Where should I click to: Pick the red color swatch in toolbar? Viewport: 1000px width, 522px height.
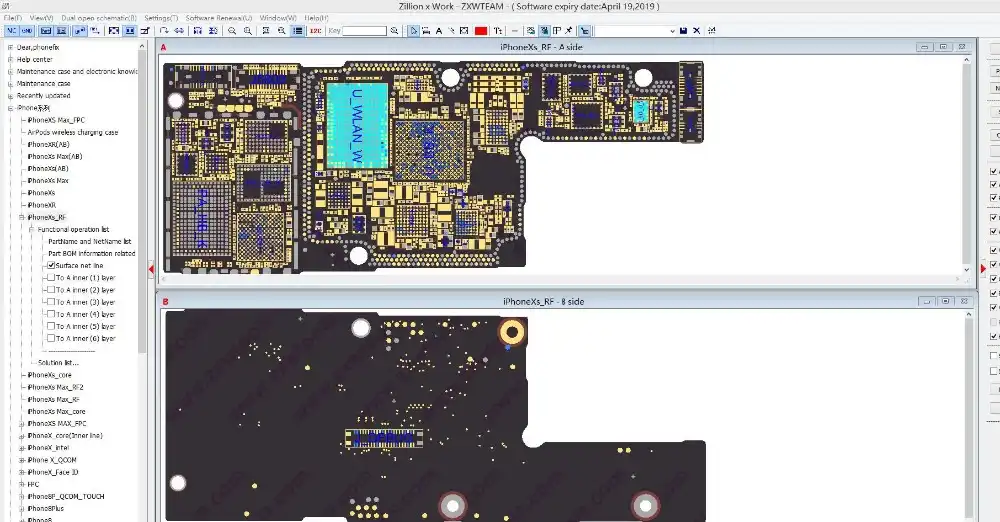(x=481, y=31)
